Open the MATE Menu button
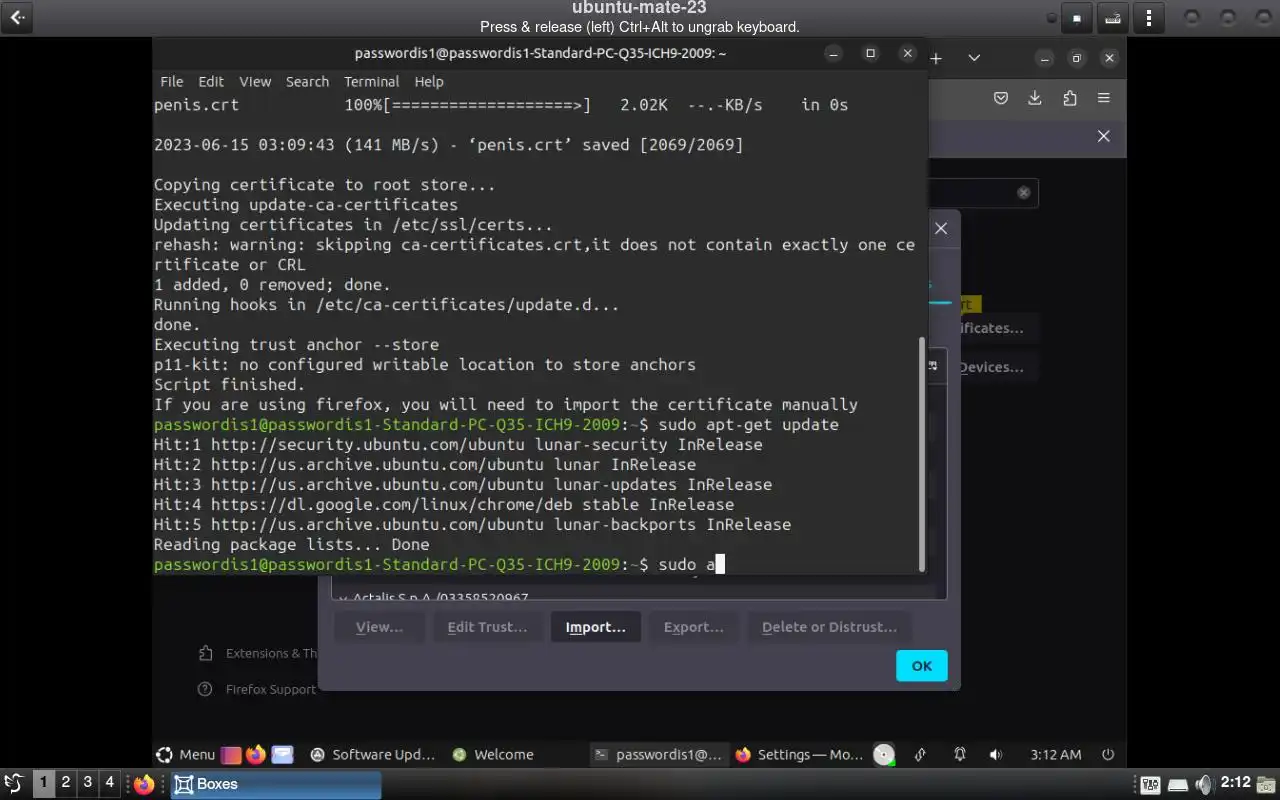This screenshot has height=800, width=1280. pyautogui.click(x=186, y=755)
